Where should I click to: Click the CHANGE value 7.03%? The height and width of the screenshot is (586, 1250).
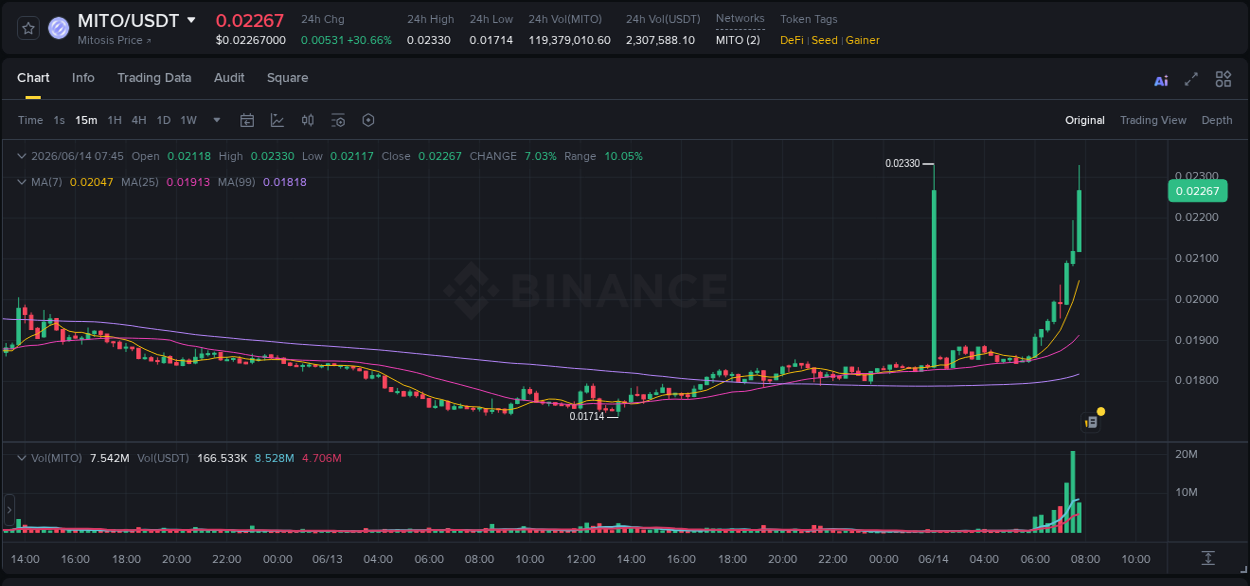(x=540, y=156)
